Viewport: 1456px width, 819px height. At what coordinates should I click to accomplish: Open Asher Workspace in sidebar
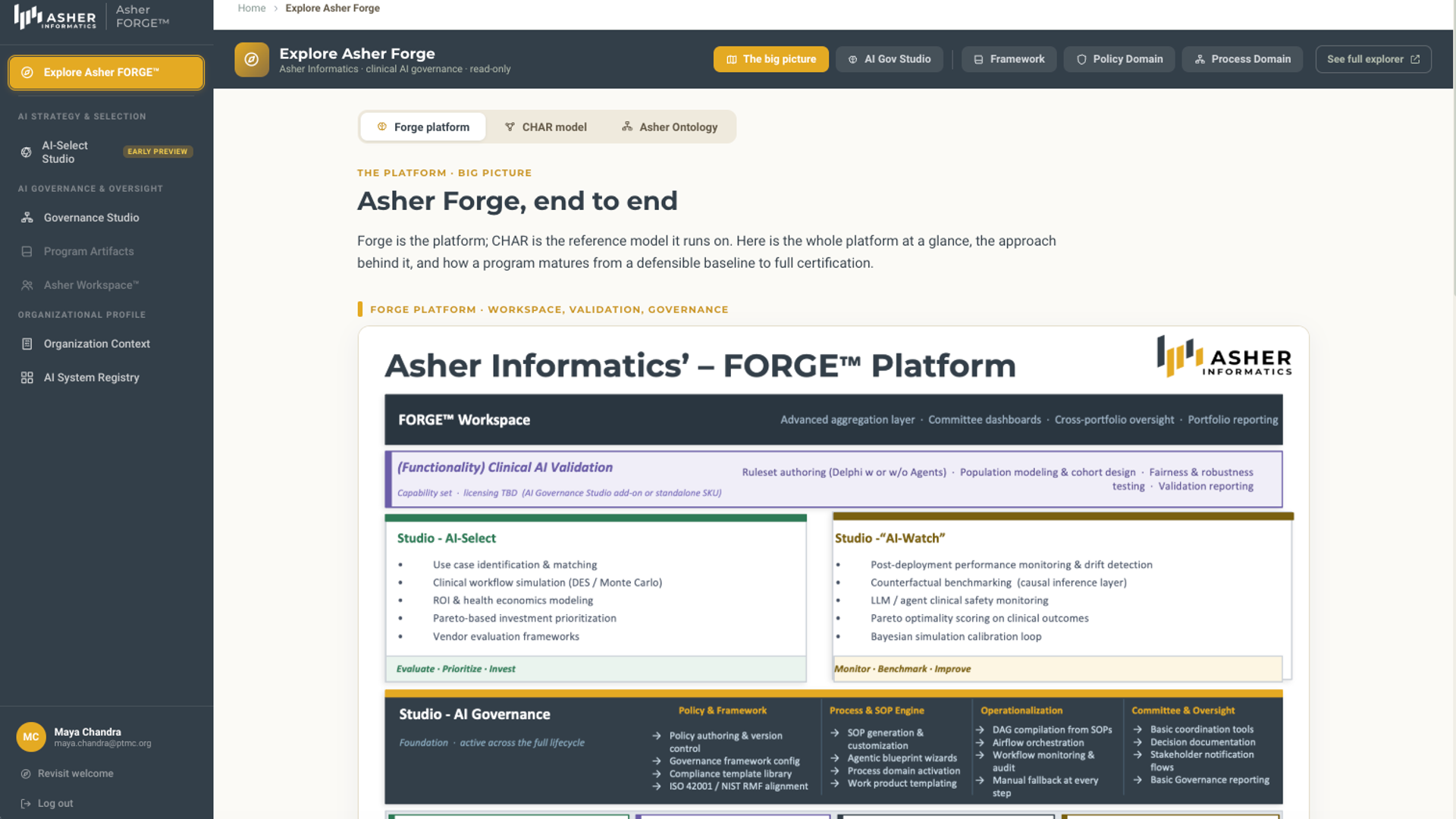coord(106,285)
